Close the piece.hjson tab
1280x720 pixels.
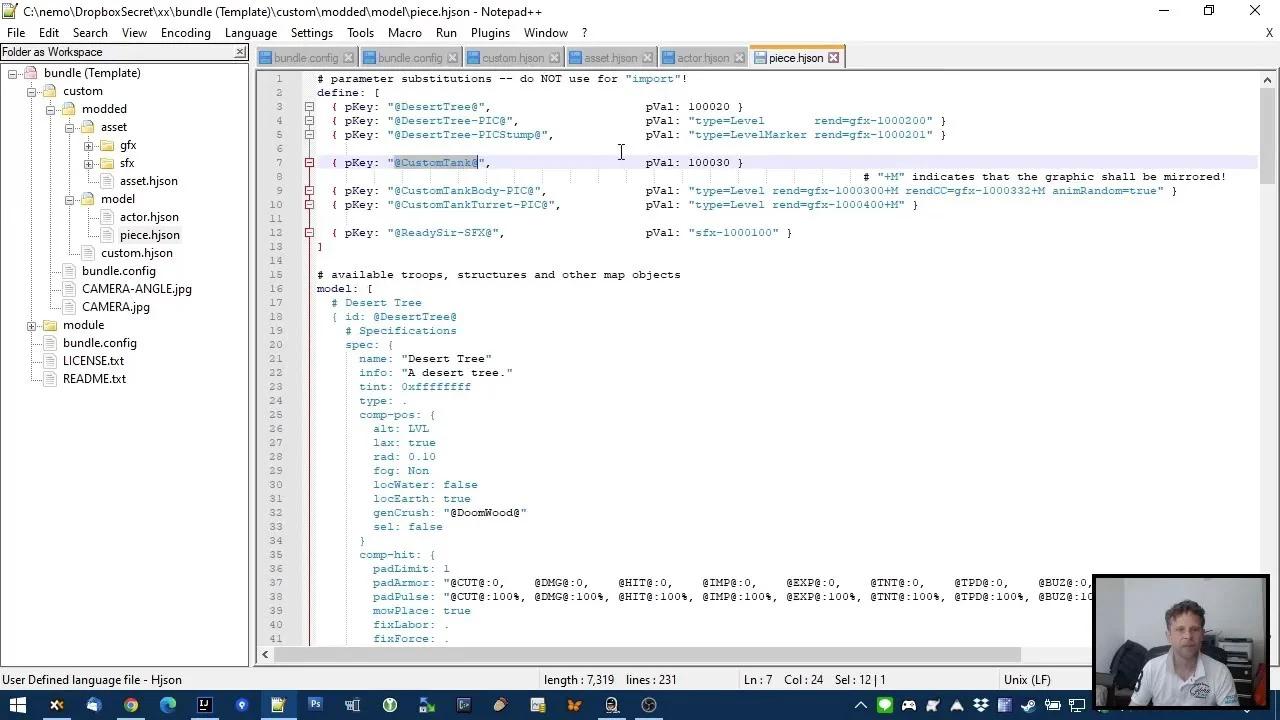point(833,58)
